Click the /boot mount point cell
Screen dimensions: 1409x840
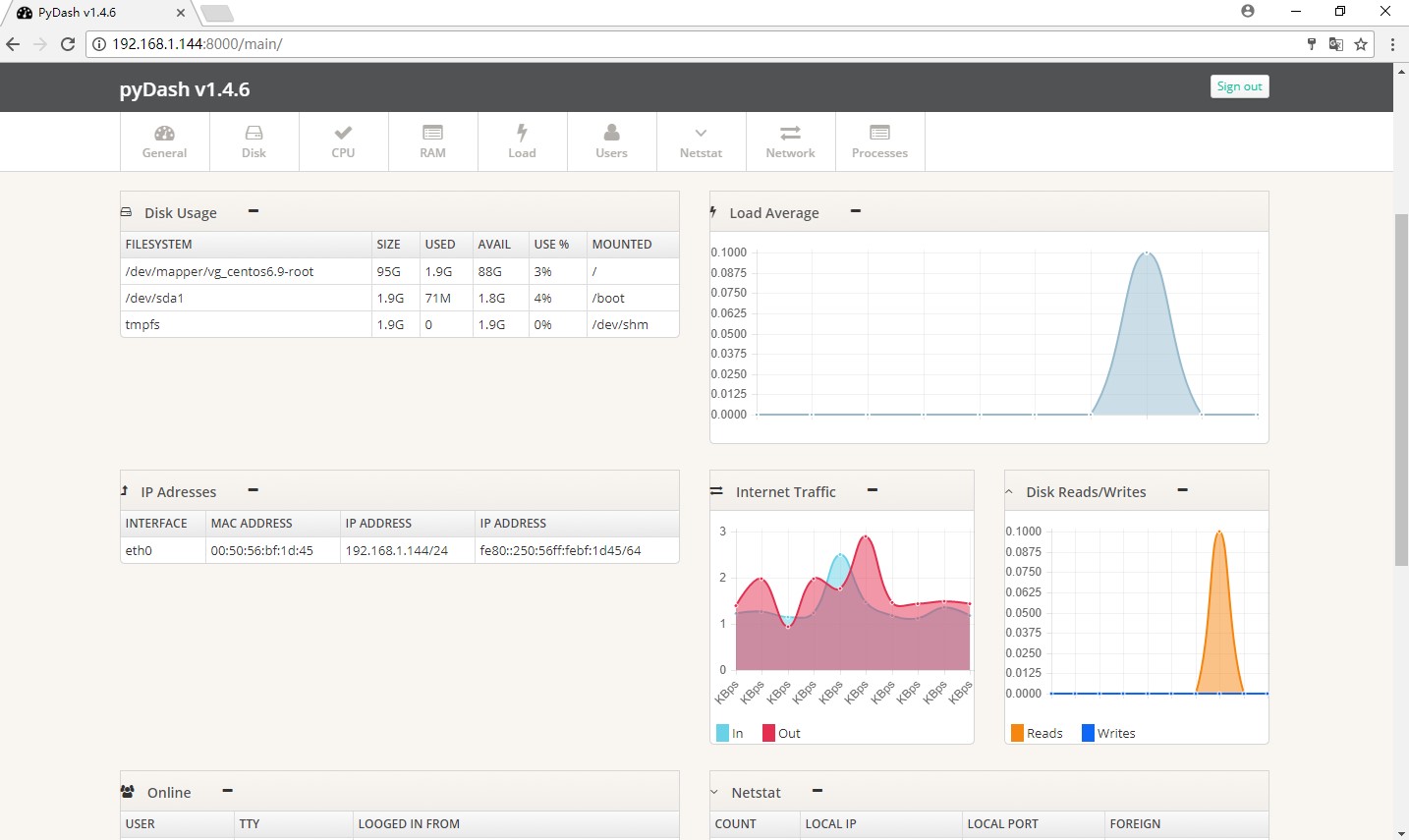633,298
